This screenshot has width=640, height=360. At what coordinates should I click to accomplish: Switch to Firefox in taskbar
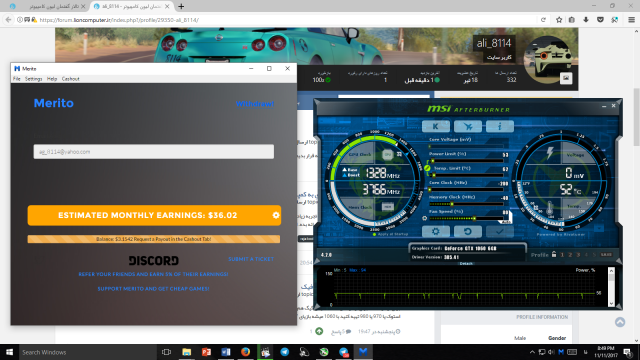(x=245, y=352)
